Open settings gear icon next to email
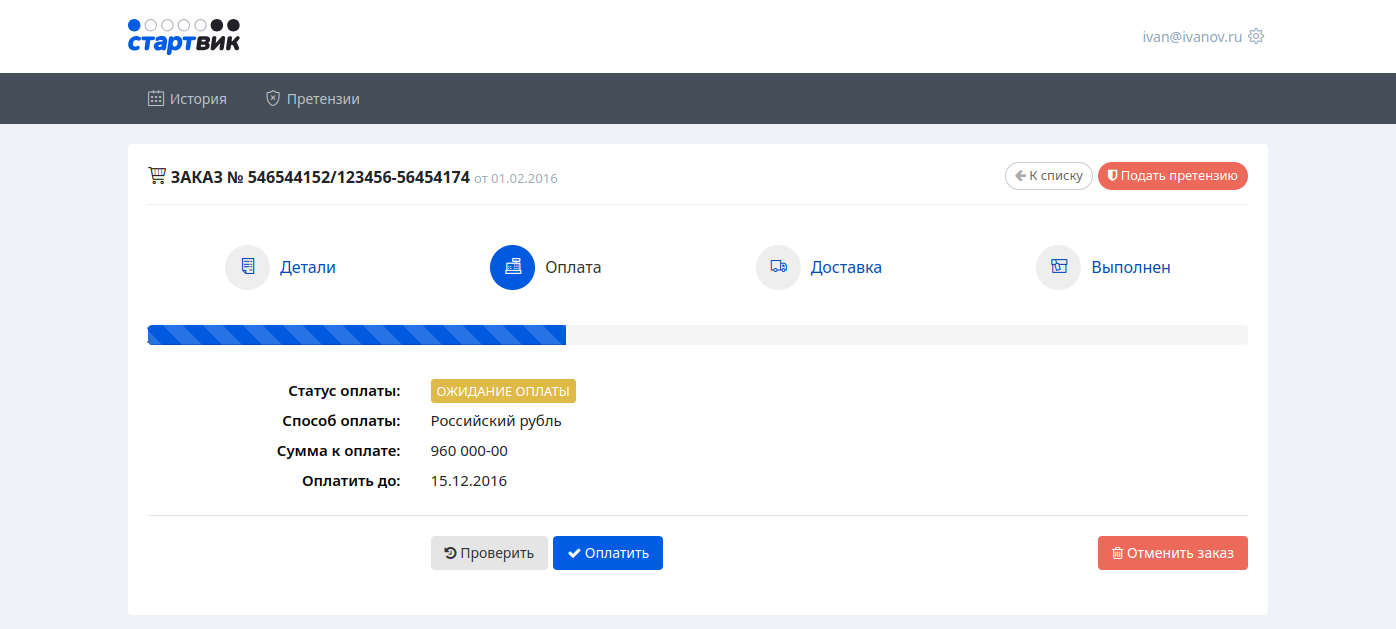 [x=1256, y=36]
